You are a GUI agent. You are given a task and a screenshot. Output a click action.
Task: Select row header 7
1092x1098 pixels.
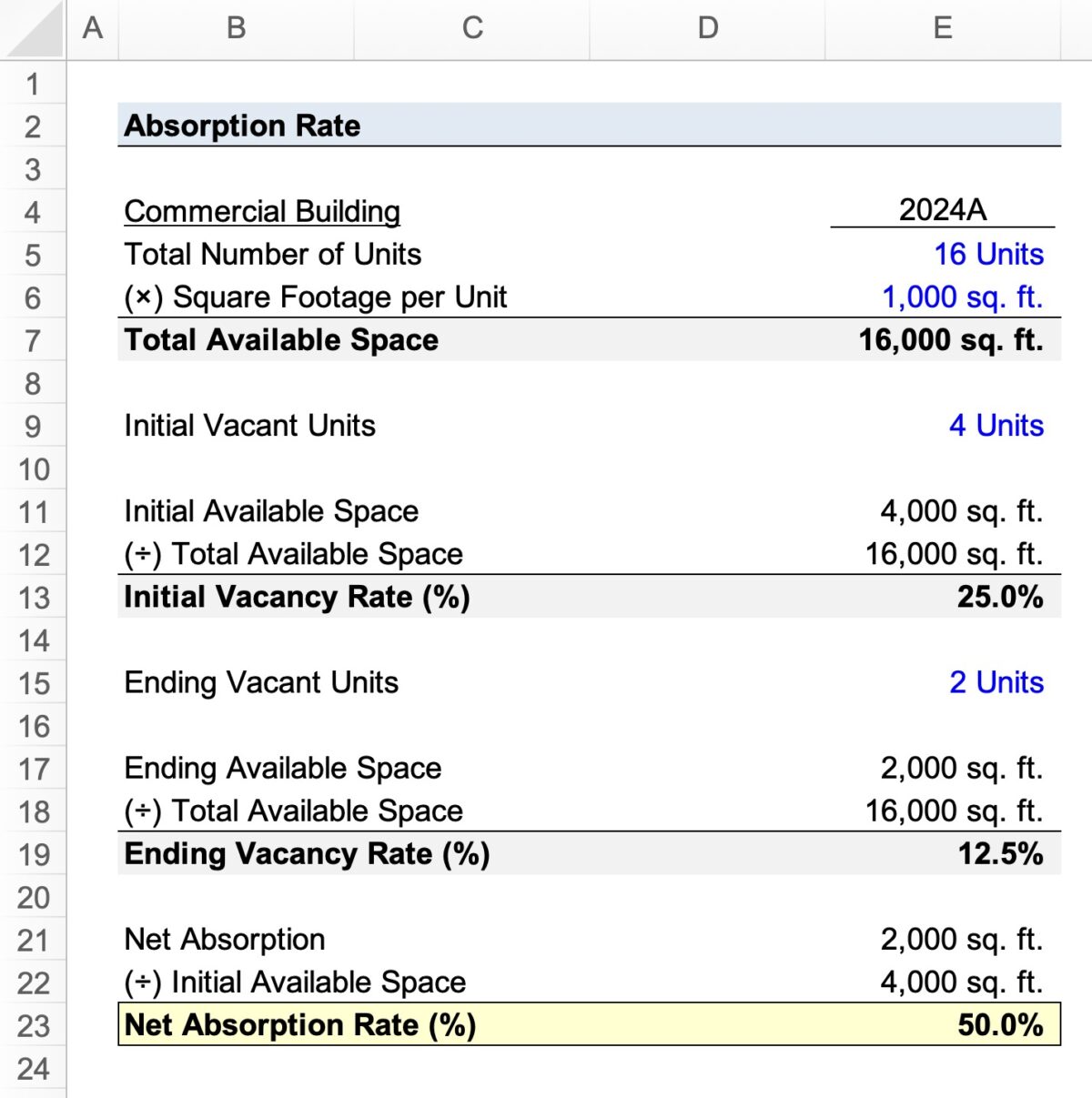(x=34, y=340)
